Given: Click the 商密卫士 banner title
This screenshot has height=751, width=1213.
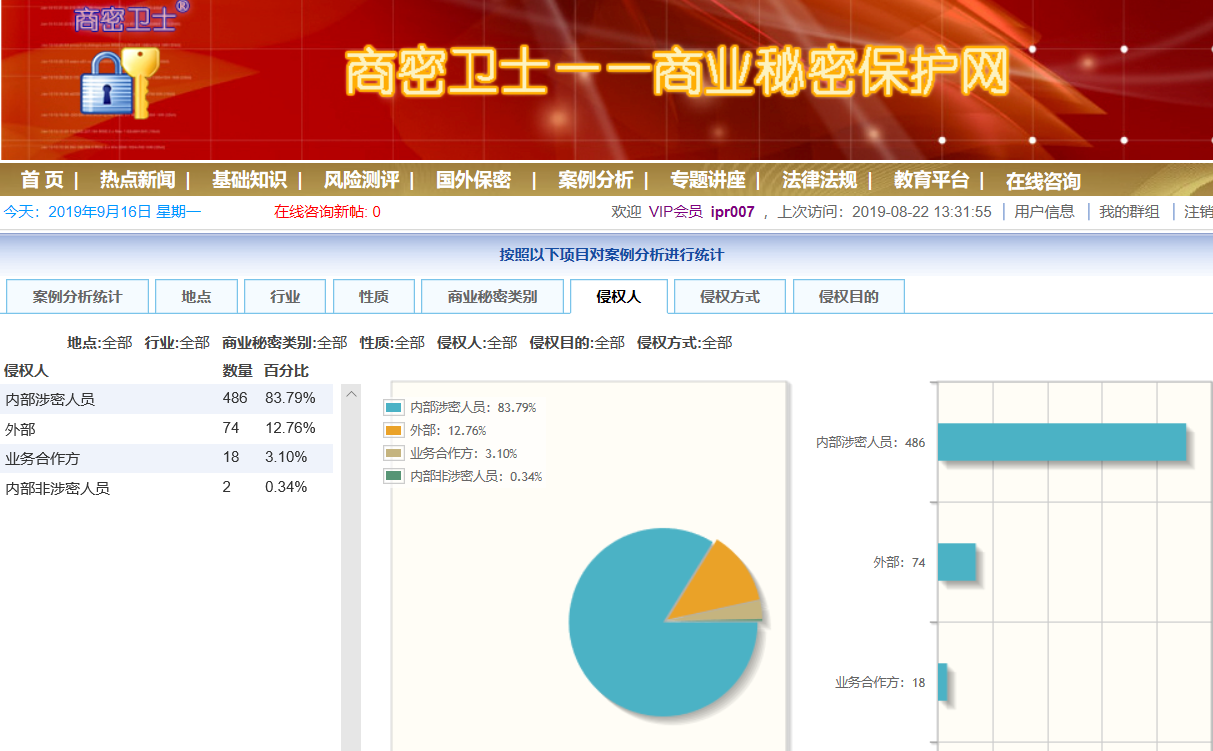Looking at the screenshot, I should (x=677, y=72).
